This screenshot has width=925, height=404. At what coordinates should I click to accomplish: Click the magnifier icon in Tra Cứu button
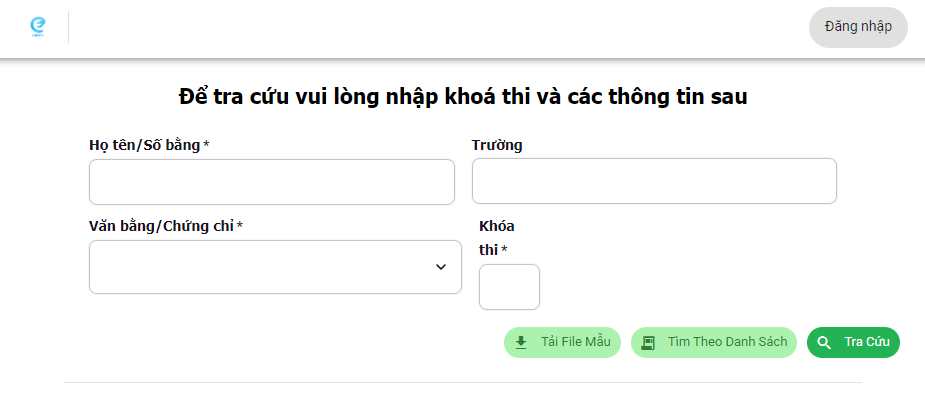click(824, 342)
